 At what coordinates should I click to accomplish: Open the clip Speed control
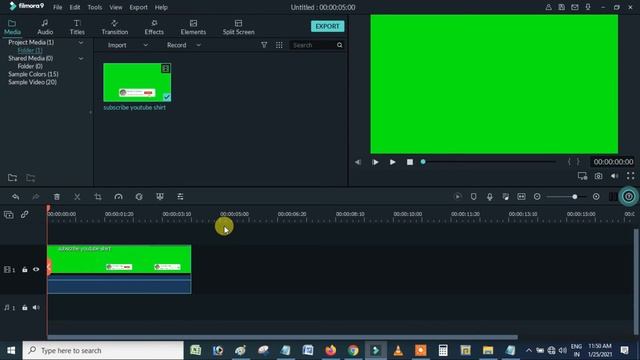[118, 197]
